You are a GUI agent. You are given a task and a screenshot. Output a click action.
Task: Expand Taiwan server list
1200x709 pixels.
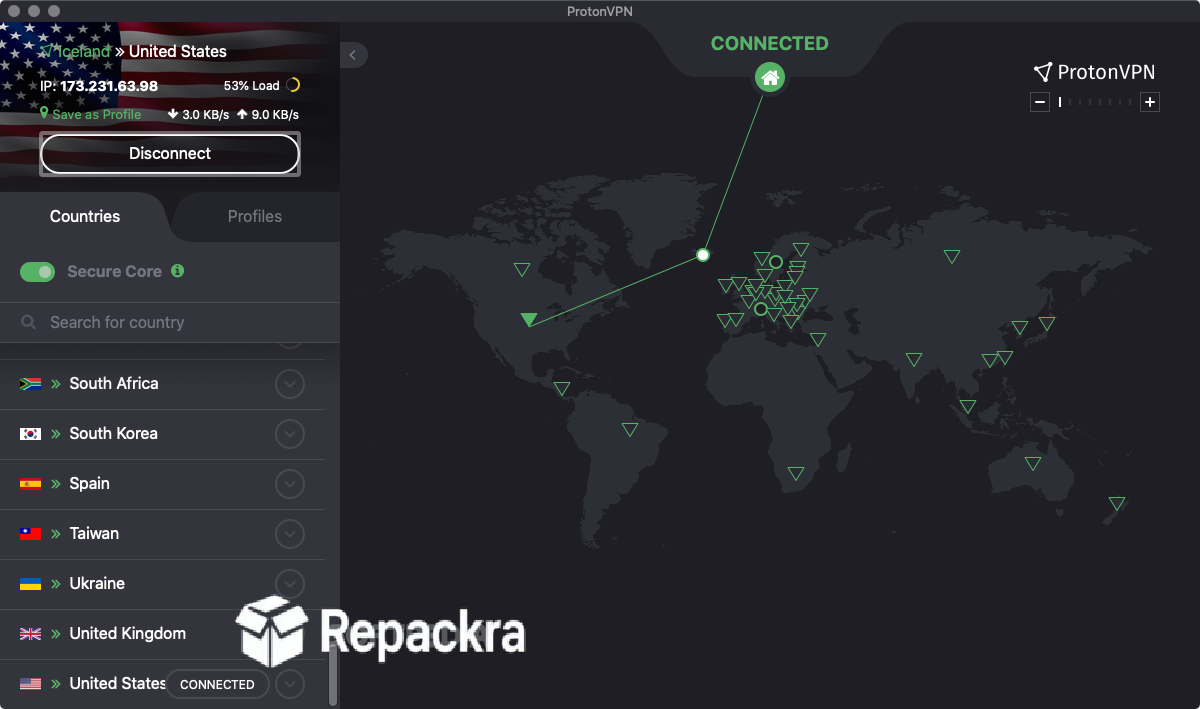289,533
